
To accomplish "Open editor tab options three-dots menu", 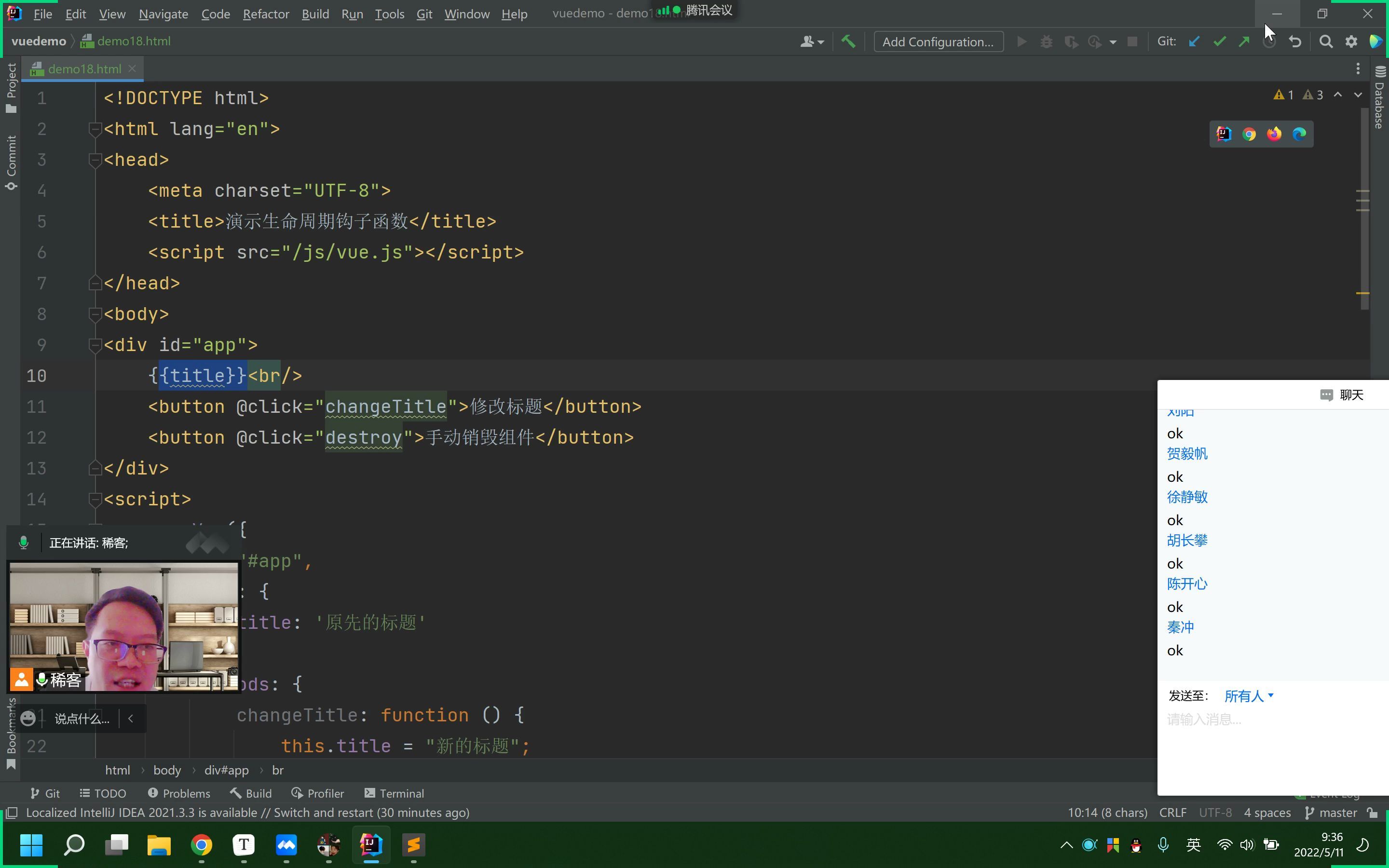I will (1358, 69).
